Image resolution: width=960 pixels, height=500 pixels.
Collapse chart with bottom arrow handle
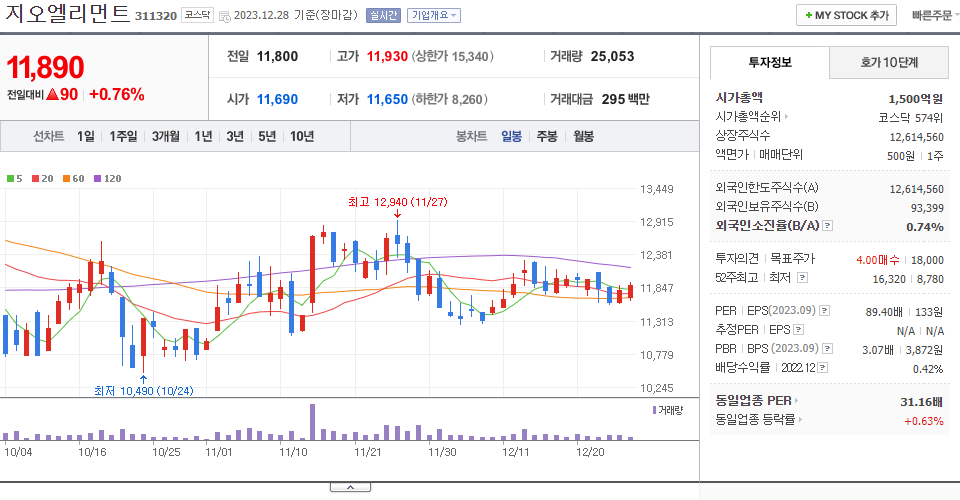(x=350, y=487)
